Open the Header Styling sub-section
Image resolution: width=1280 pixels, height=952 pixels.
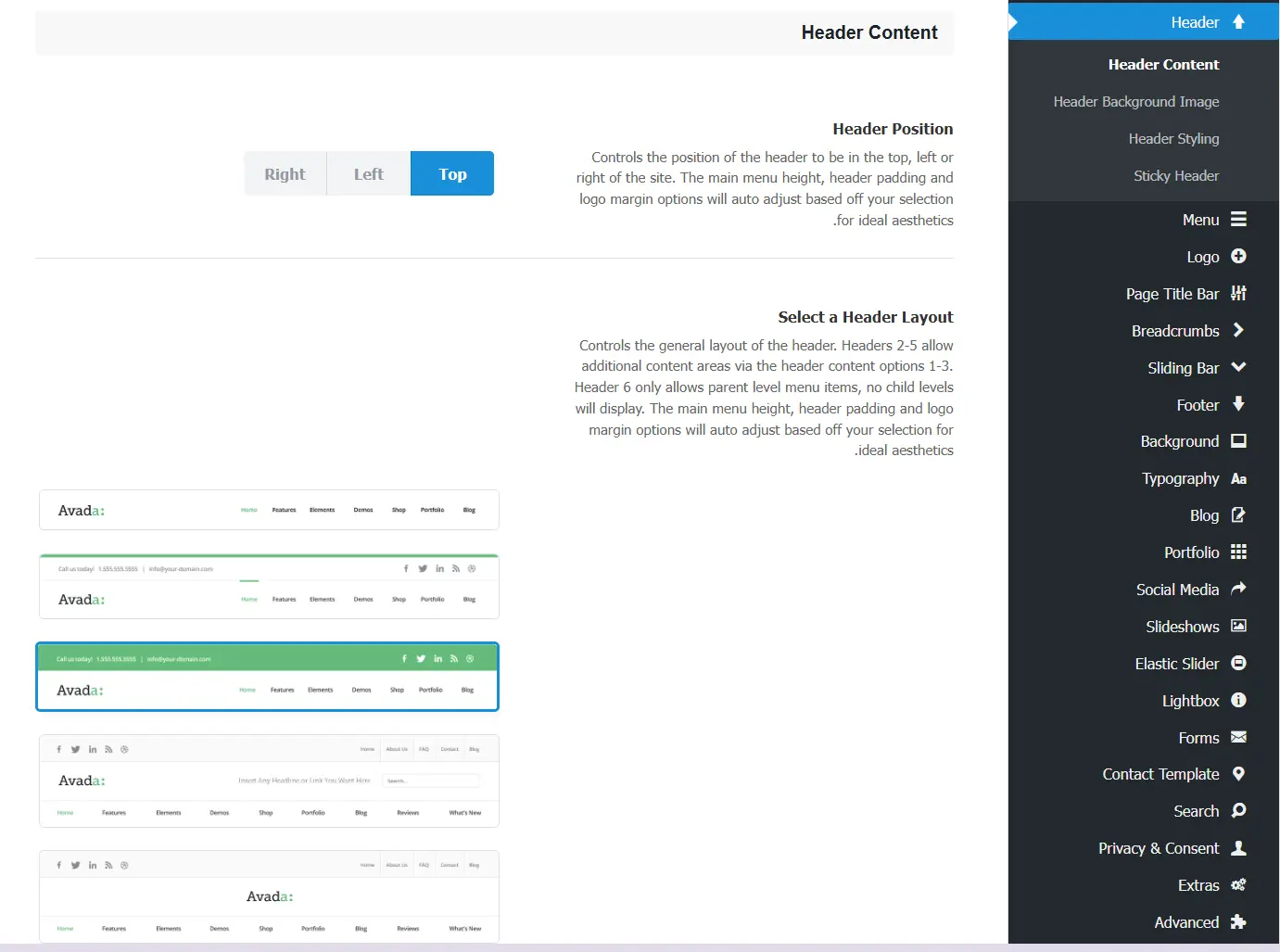[x=1173, y=138]
